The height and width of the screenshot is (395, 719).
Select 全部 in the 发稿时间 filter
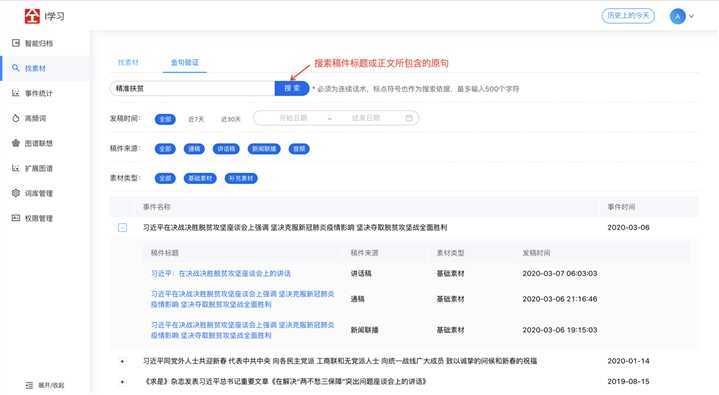pos(165,119)
